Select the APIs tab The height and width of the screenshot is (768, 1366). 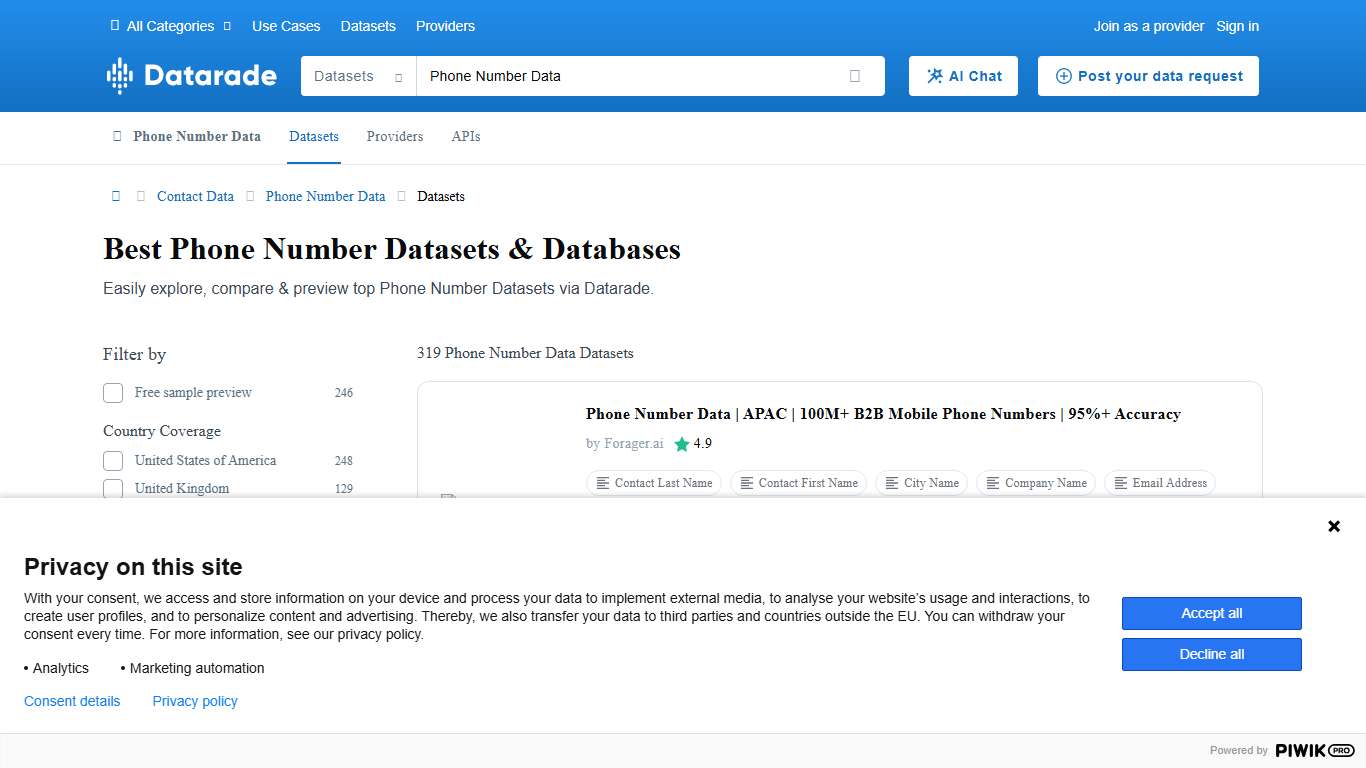465,136
